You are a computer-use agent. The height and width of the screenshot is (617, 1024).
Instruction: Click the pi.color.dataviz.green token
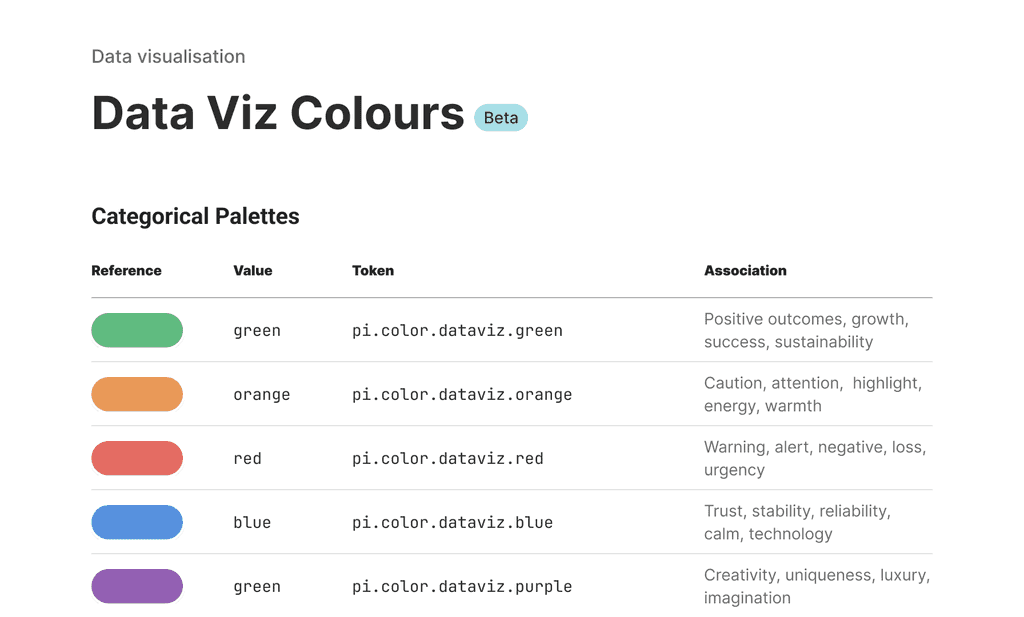coord(457,330)
